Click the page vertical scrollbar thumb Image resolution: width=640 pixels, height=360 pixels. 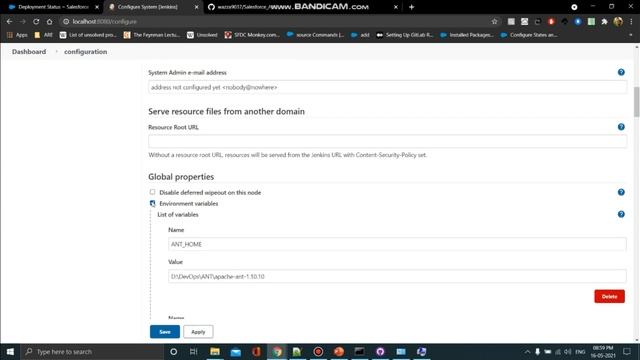point(636,102)
